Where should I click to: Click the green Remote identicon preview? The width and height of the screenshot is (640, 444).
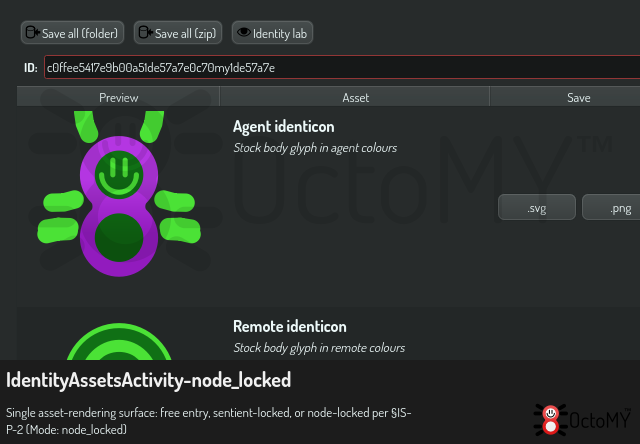tap(119, 342)
